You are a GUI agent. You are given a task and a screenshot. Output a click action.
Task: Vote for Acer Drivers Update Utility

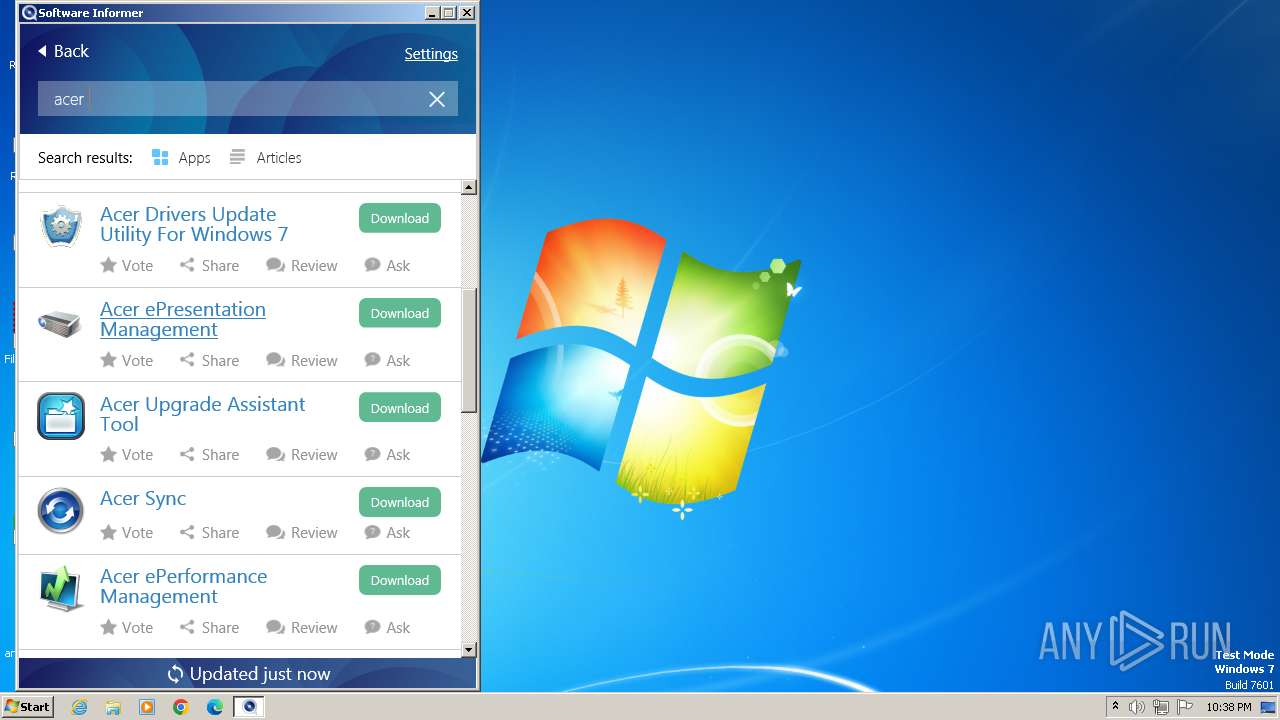127,265
